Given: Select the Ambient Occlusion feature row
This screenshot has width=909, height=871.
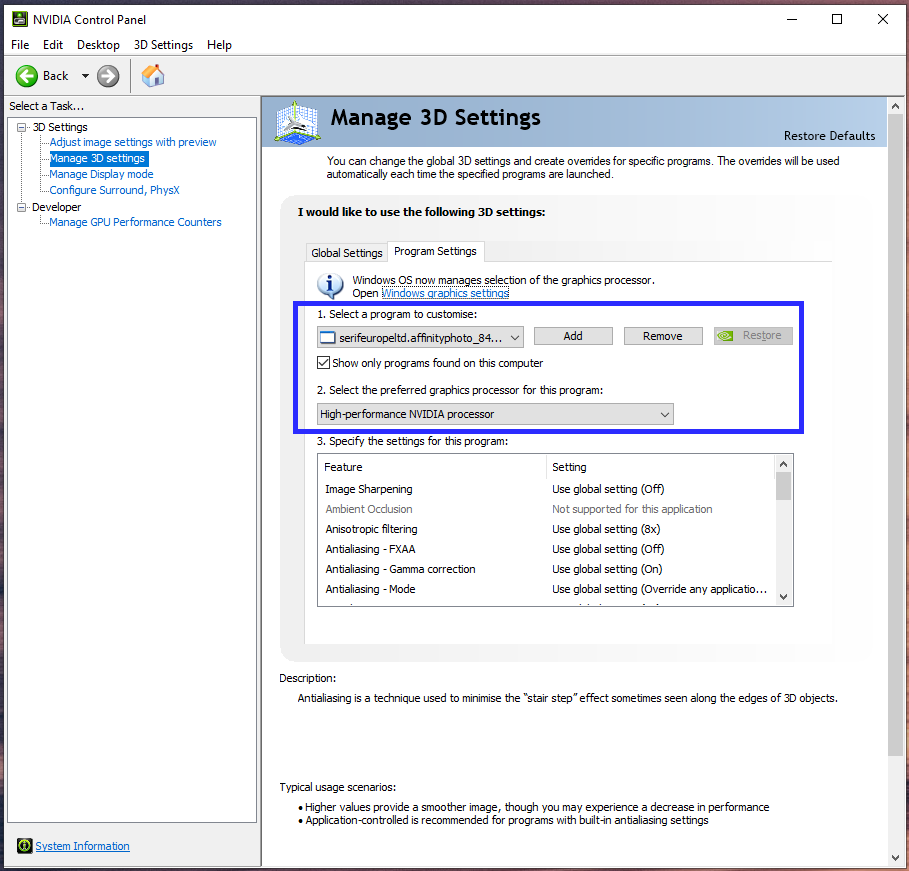Looking at the screenshot, I should (546, 509).
